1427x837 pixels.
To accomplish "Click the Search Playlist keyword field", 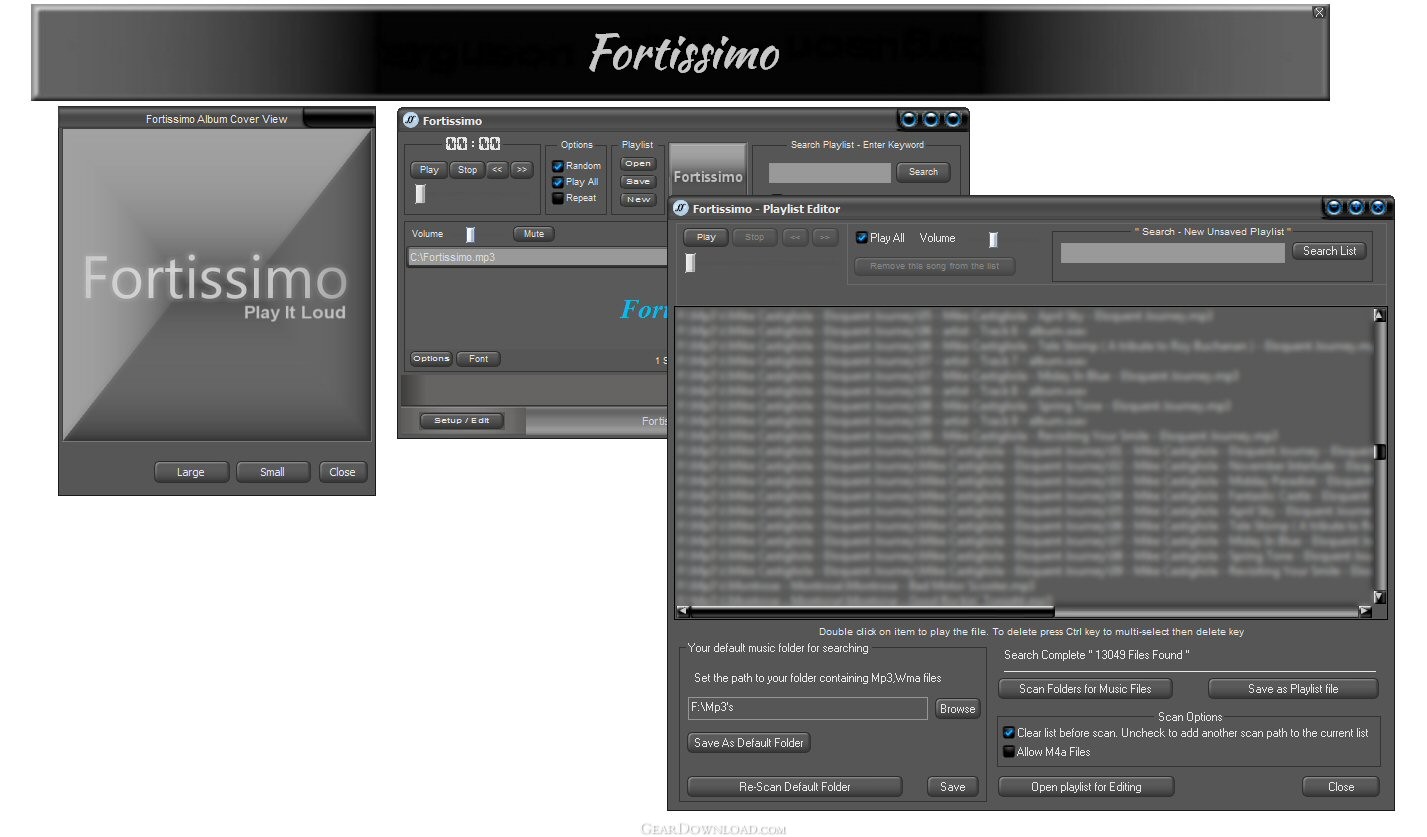I will pos(830,173).
